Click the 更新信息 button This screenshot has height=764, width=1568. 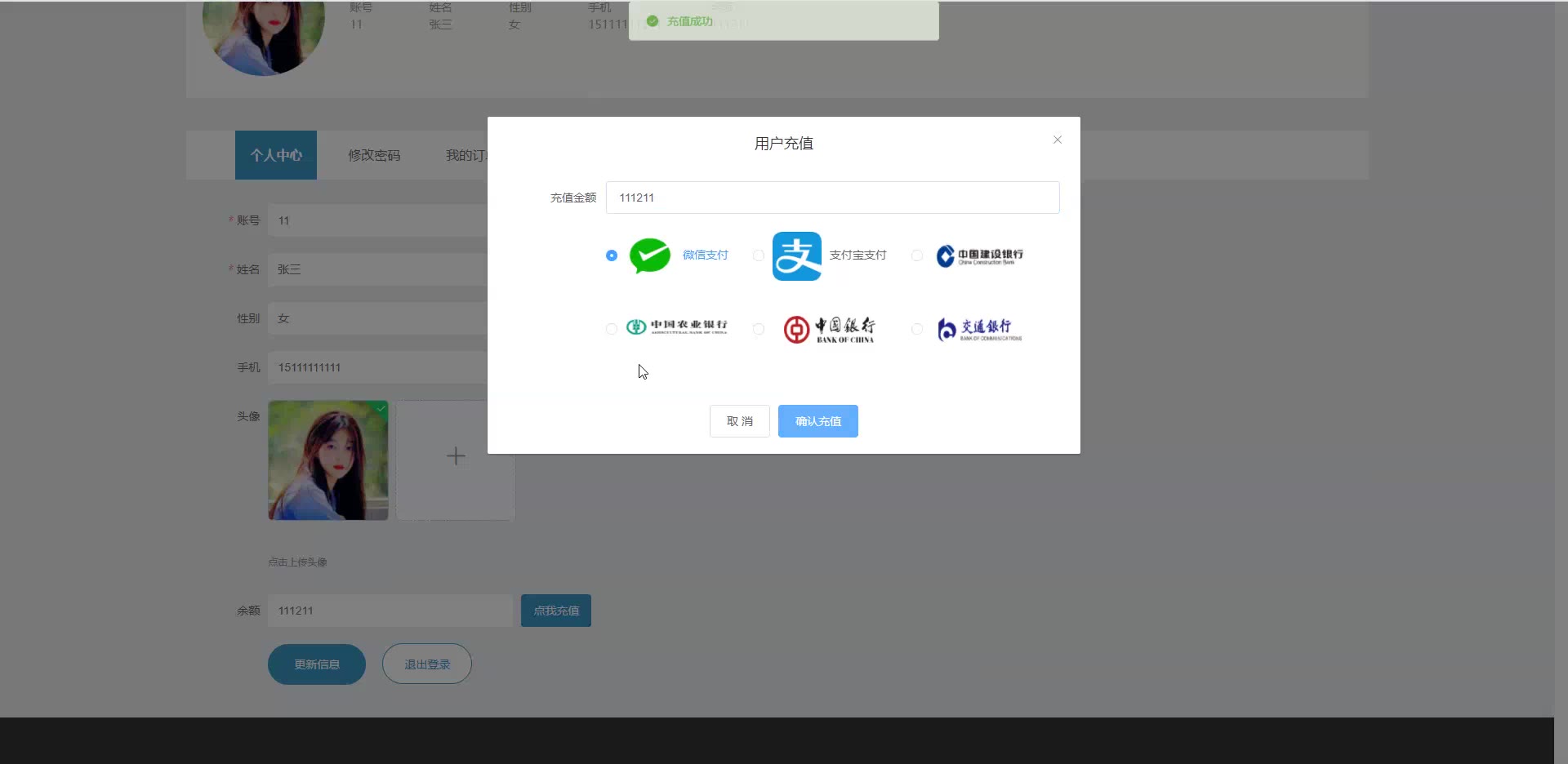click(317, 664)
